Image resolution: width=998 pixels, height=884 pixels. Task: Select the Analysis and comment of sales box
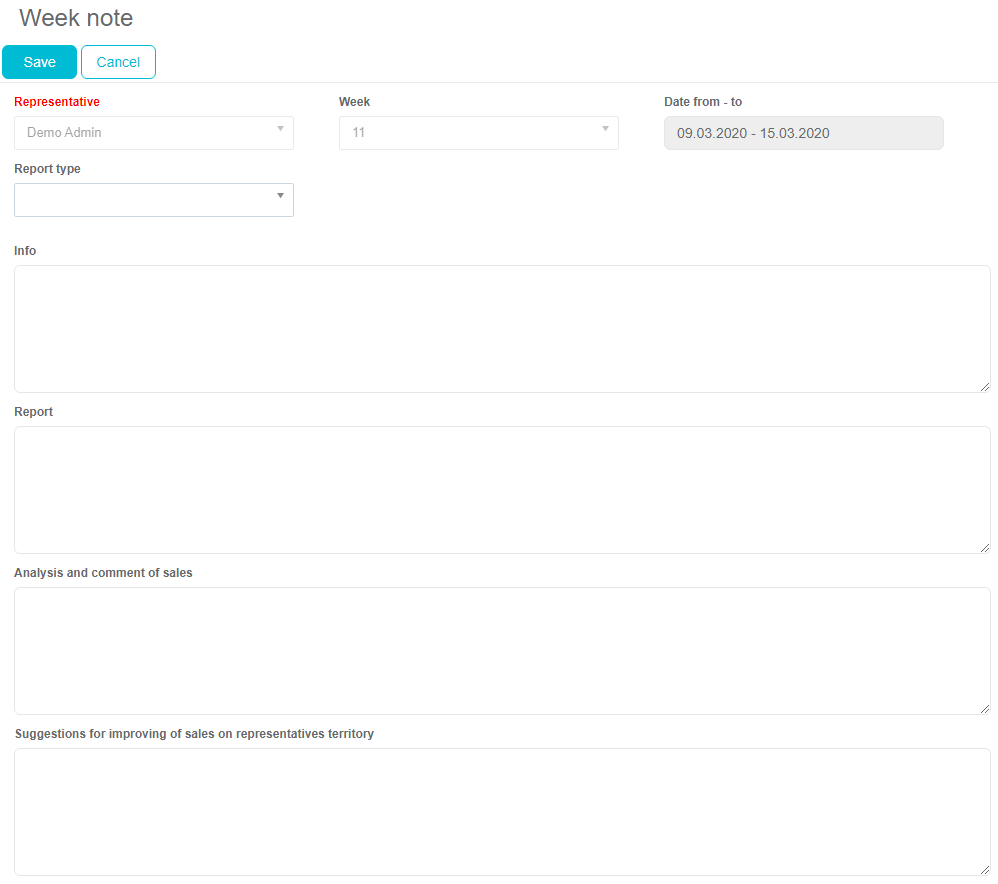pos(502,651)
